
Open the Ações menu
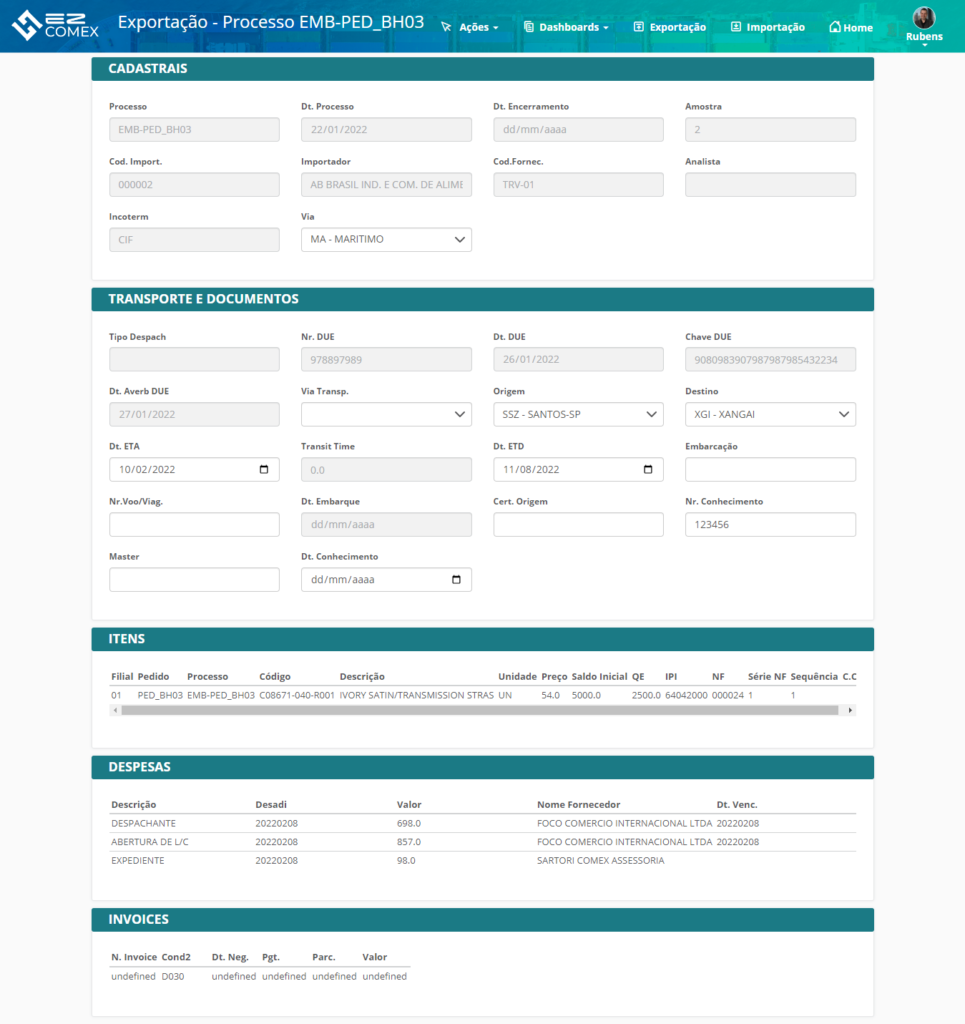click(x=470, y=27)
